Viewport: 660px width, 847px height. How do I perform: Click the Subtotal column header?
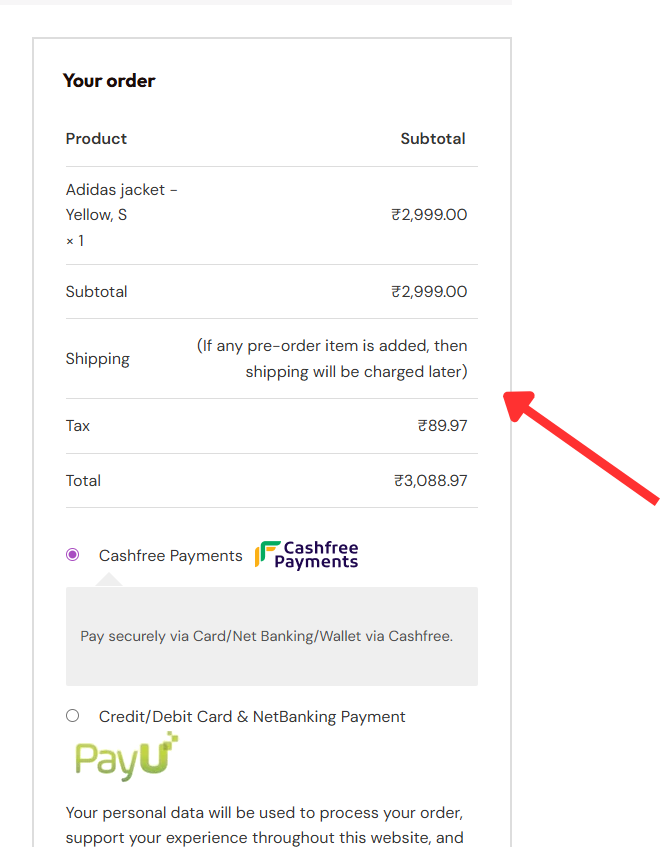click(432, 139)
